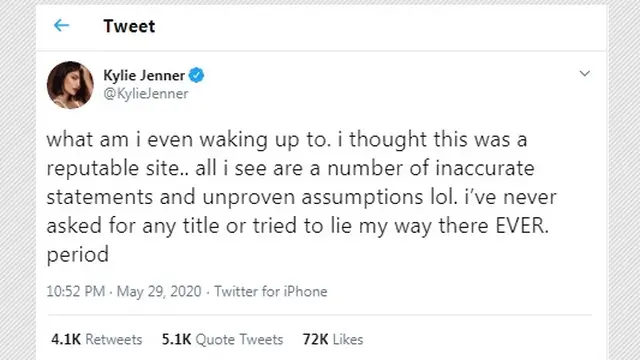This screenshot has width=640, height=360.
Task: Open the Twitter for iPhone source link
Action: 271,291
